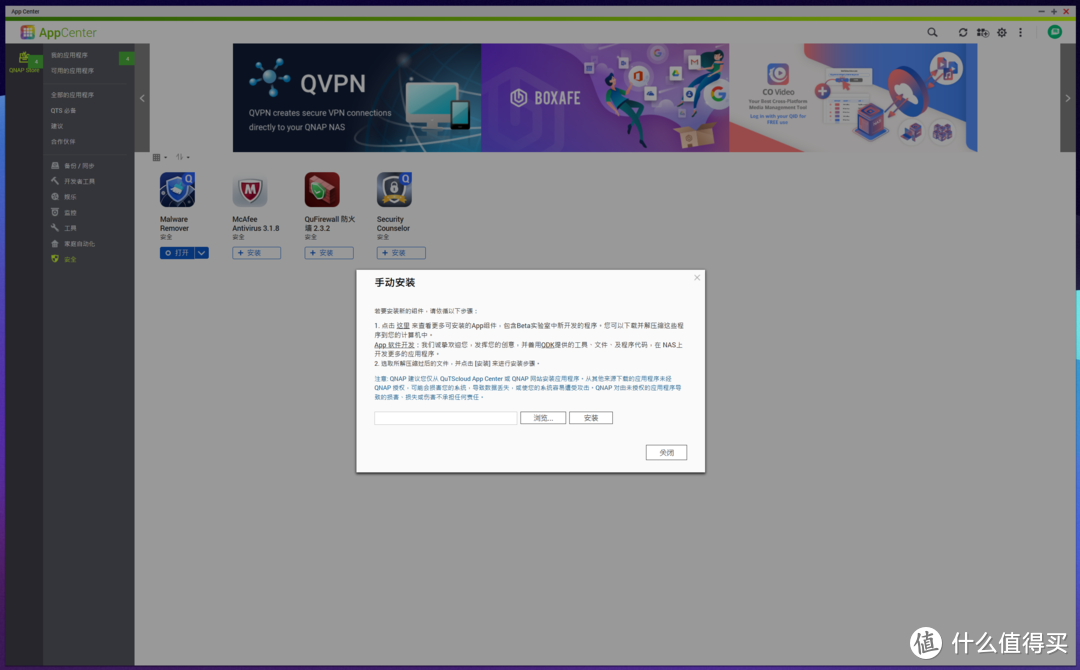This screenshot has height=670, width=1080.
Task: Click the 监控 camera icon
Action: (x=55, y=212)
